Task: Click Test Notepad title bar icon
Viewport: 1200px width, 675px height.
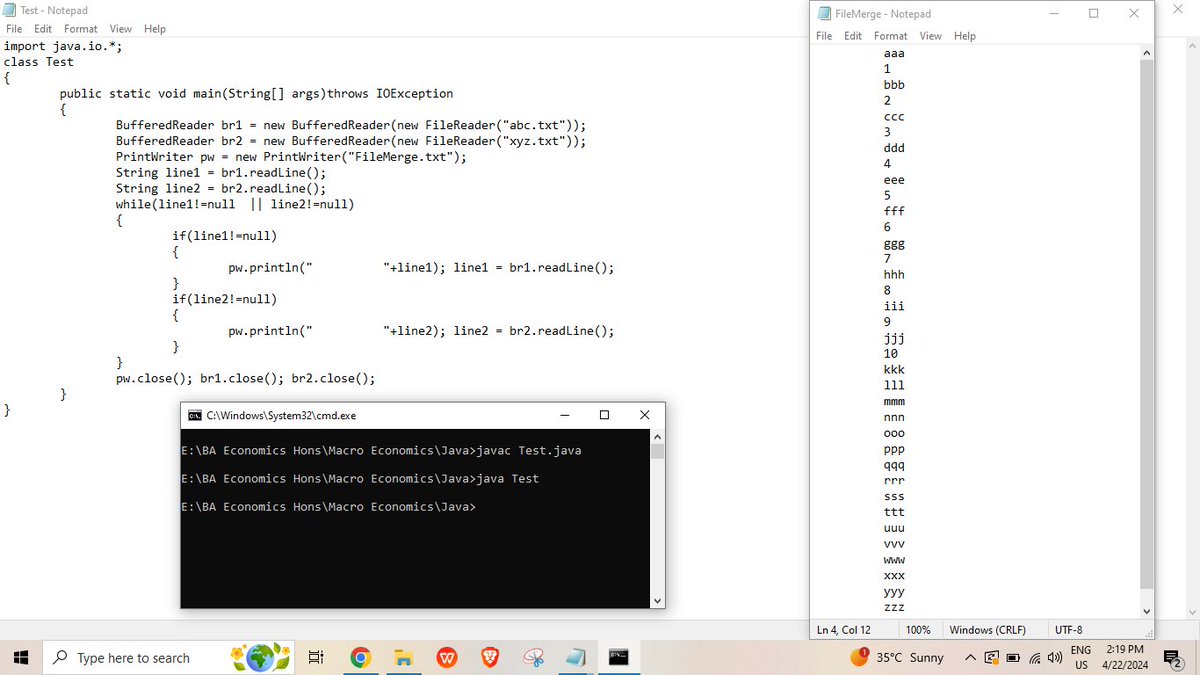Action: tap(9, 10)
